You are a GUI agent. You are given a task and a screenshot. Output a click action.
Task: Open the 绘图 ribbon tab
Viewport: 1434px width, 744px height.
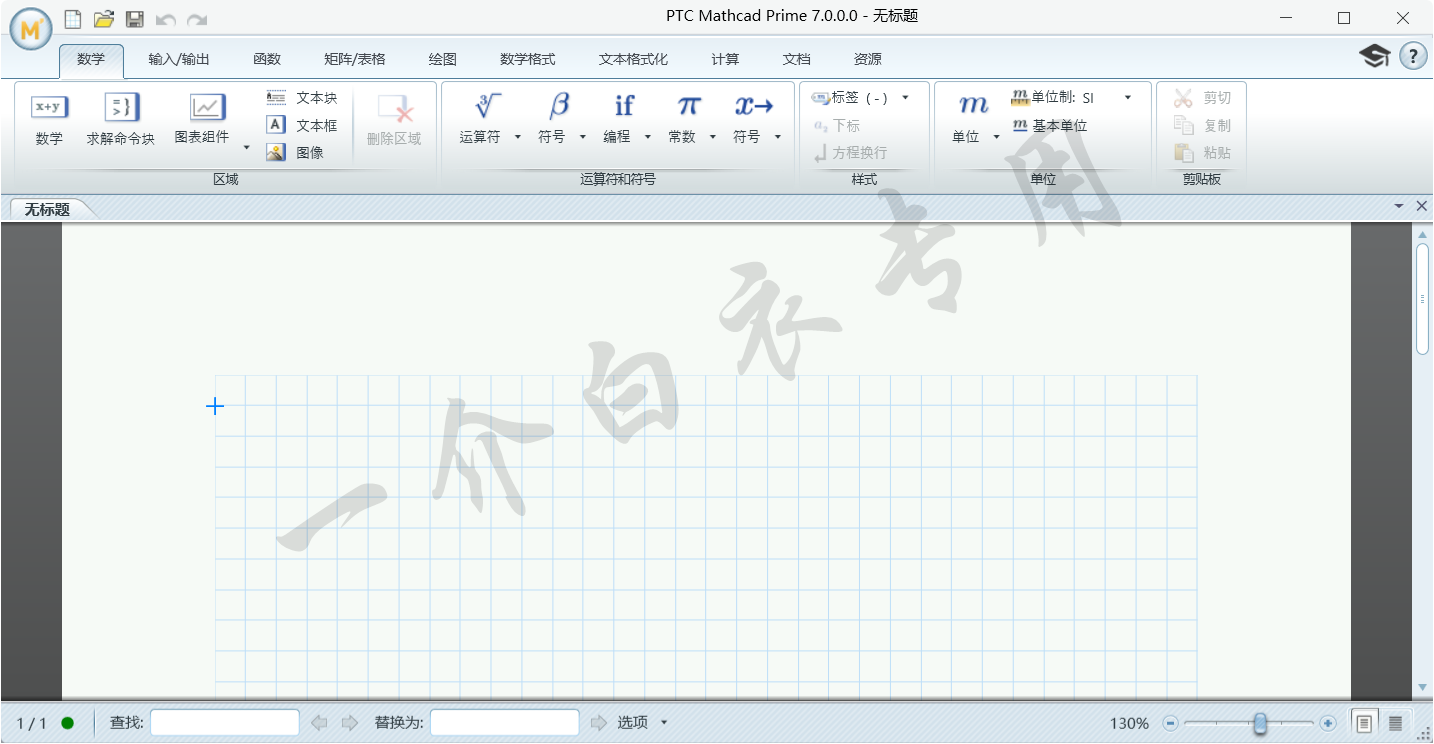442,60
